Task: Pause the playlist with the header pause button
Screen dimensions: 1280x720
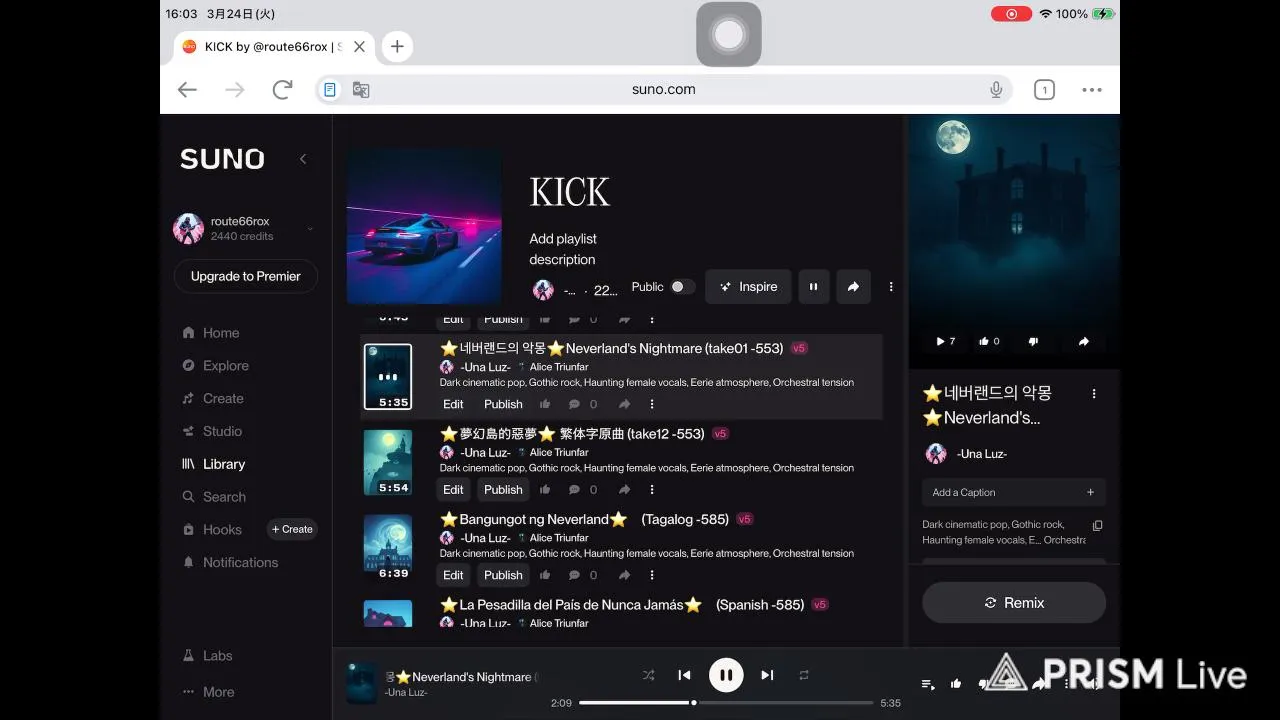Action: [813, 287]
